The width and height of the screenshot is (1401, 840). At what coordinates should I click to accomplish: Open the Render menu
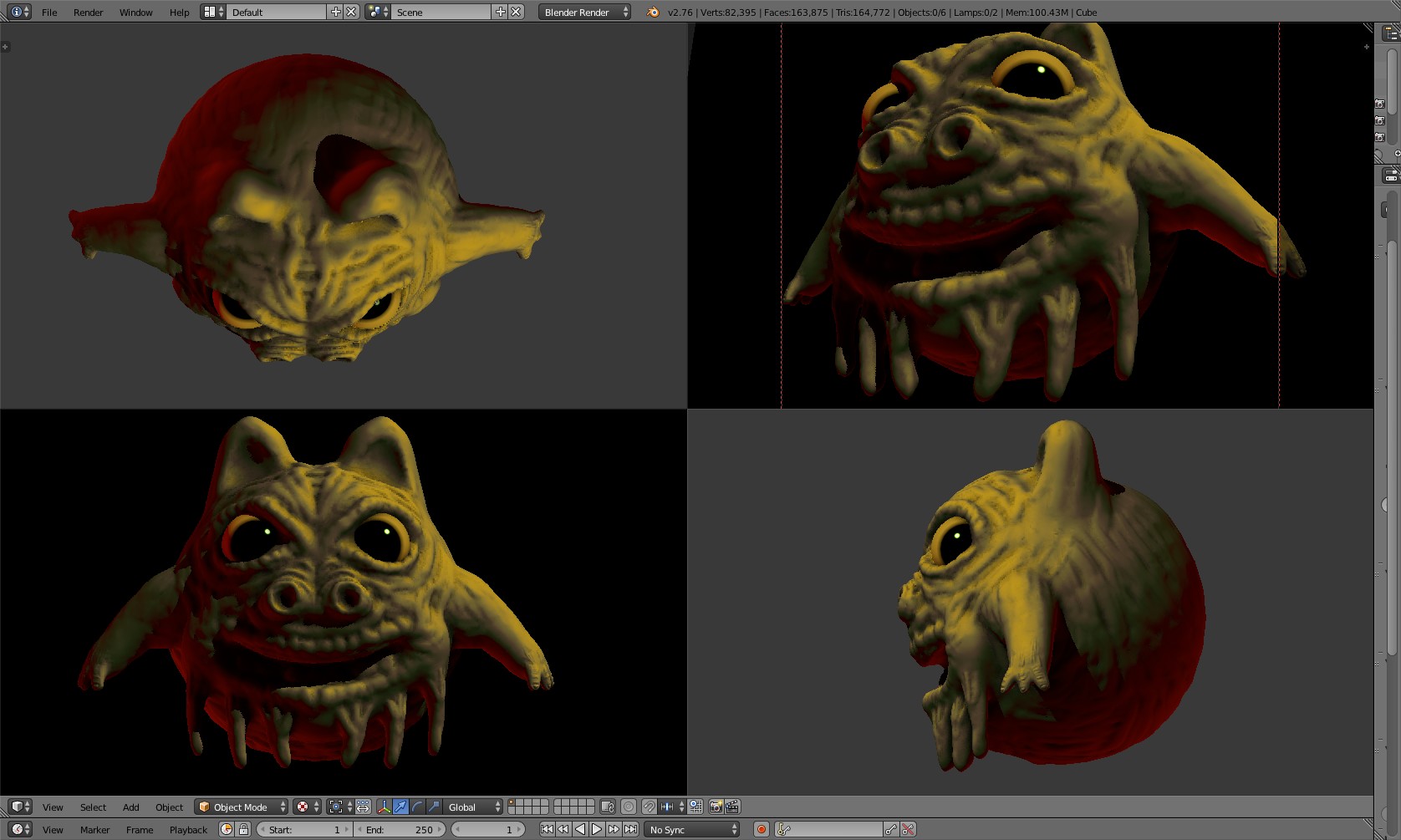88,13
